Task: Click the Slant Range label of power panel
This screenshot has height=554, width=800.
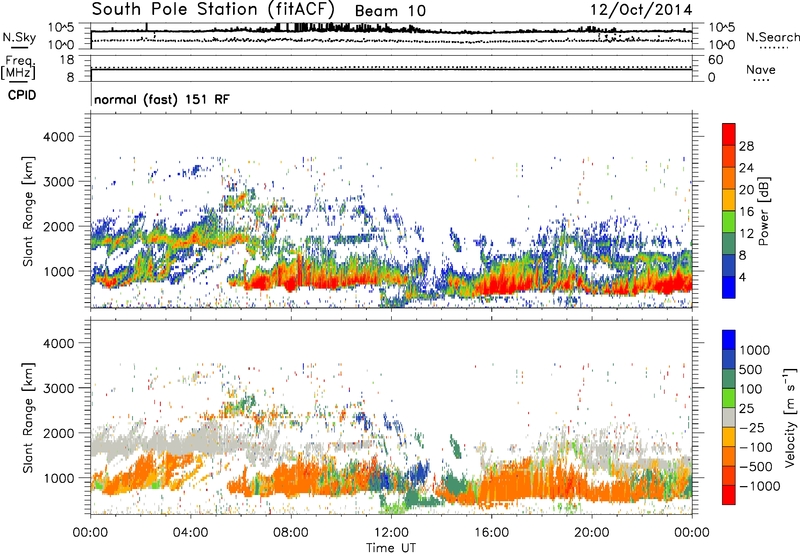Action: click(x=28, y=211)
